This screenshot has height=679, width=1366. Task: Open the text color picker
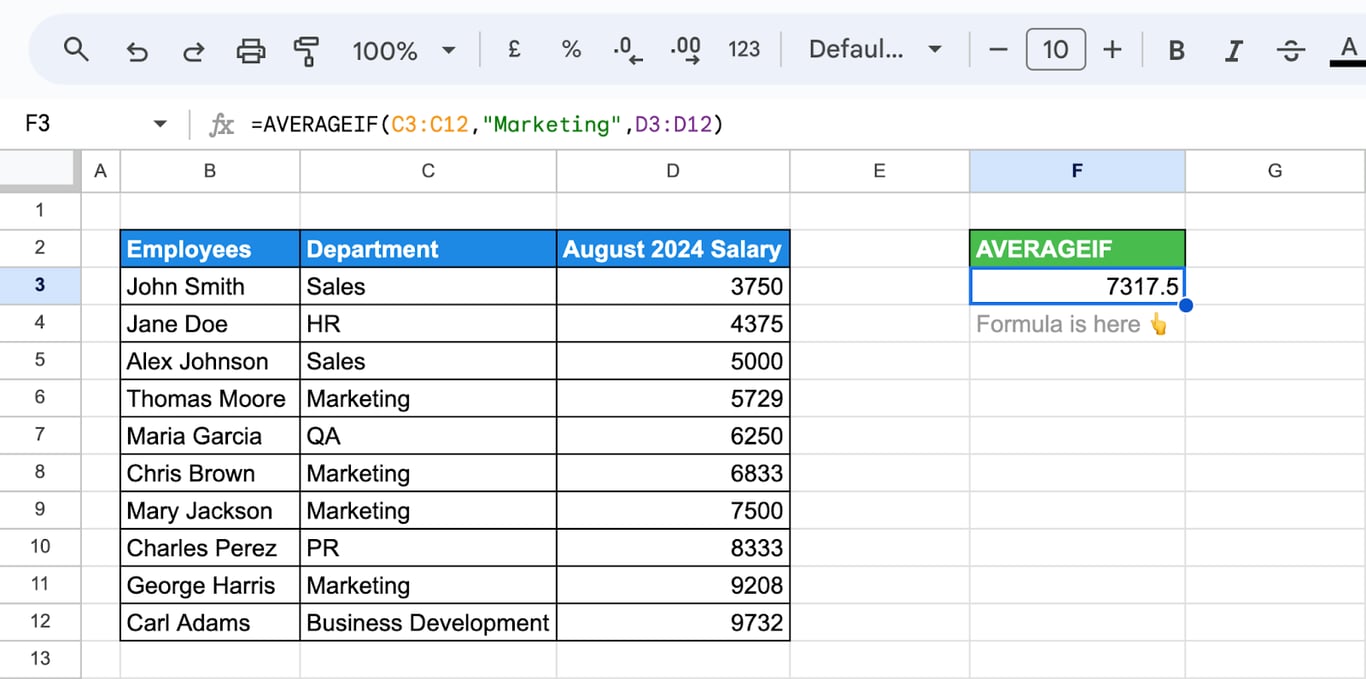1347,50
